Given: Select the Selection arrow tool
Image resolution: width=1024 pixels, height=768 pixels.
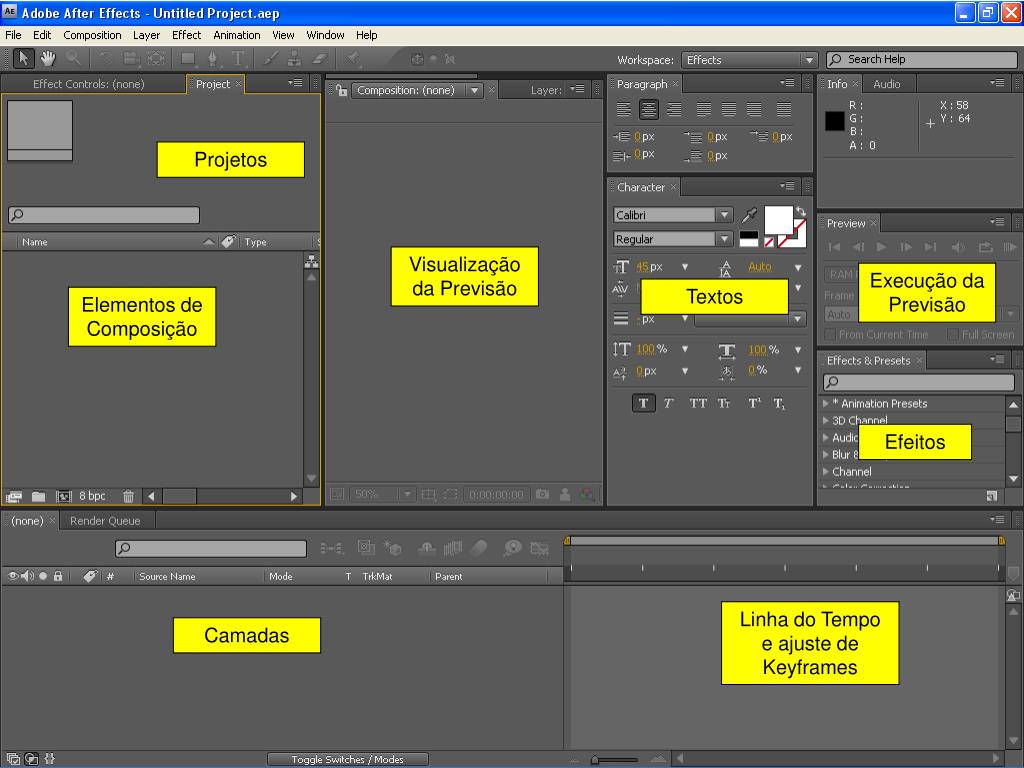Looking at the screenshot, I should click(x=24, y=59).
